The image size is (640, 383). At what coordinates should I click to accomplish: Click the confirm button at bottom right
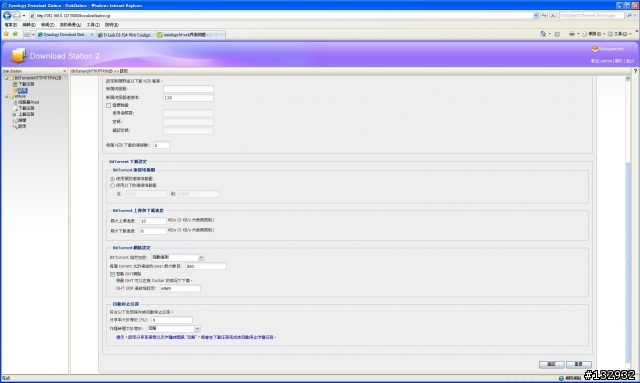pos(551,364)
